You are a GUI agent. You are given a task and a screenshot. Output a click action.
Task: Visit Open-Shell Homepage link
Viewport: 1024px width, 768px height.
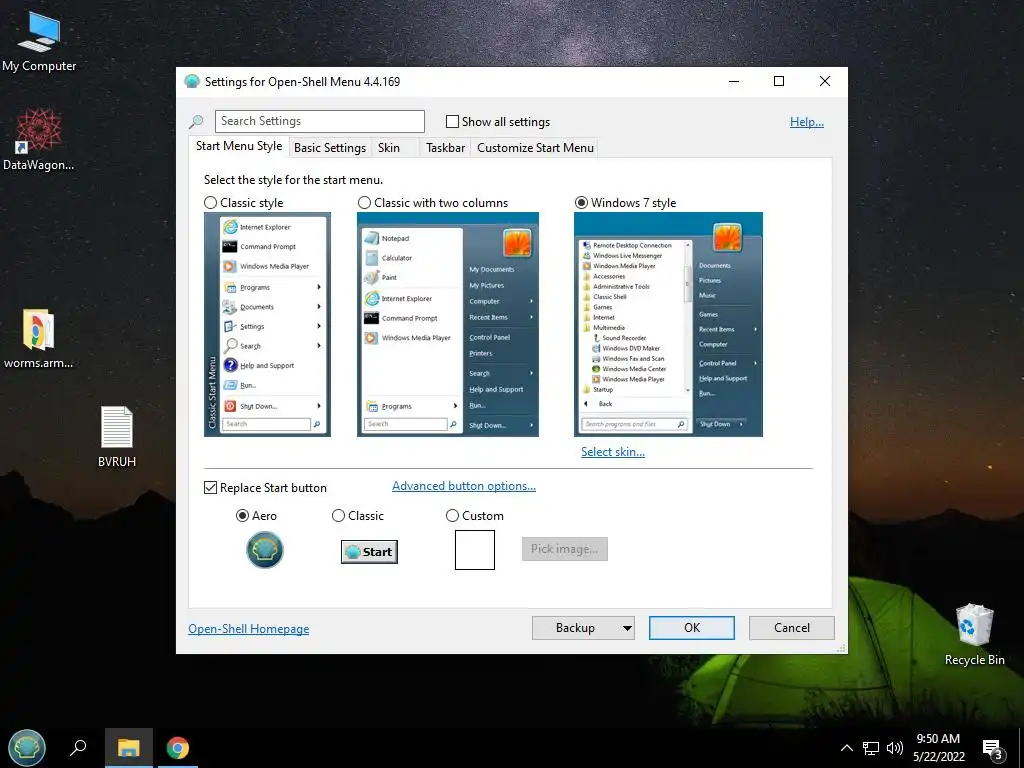[249, 629]
